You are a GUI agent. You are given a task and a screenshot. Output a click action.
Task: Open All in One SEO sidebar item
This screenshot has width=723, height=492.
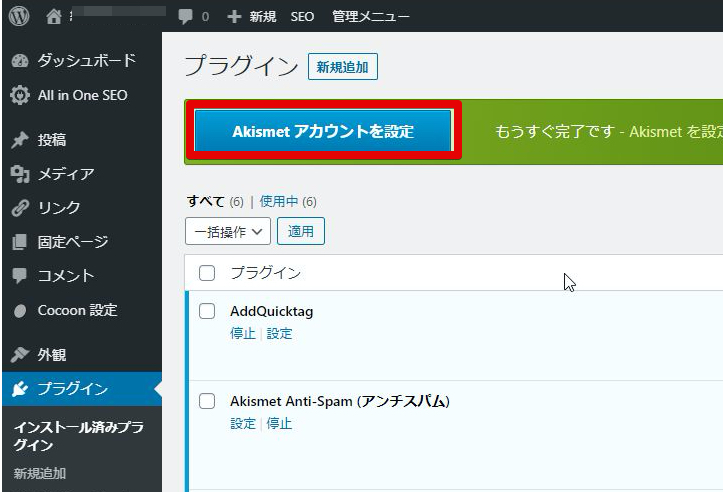coord(83,95)
